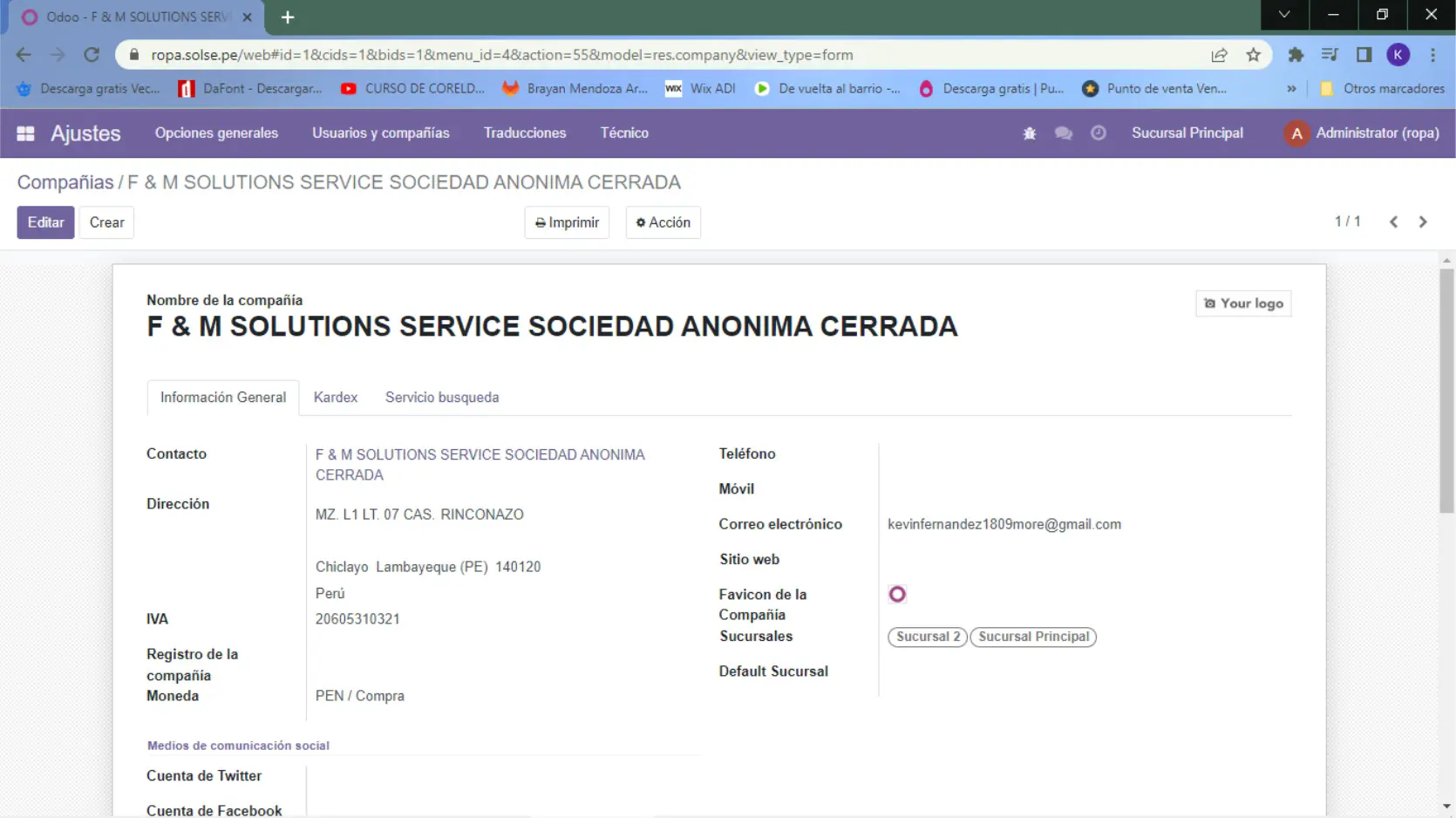Image resolution: width=1456 pixels, height=818 pixels.
Task: Open Chrome extensions puzzle icon
Action: 1296,55
